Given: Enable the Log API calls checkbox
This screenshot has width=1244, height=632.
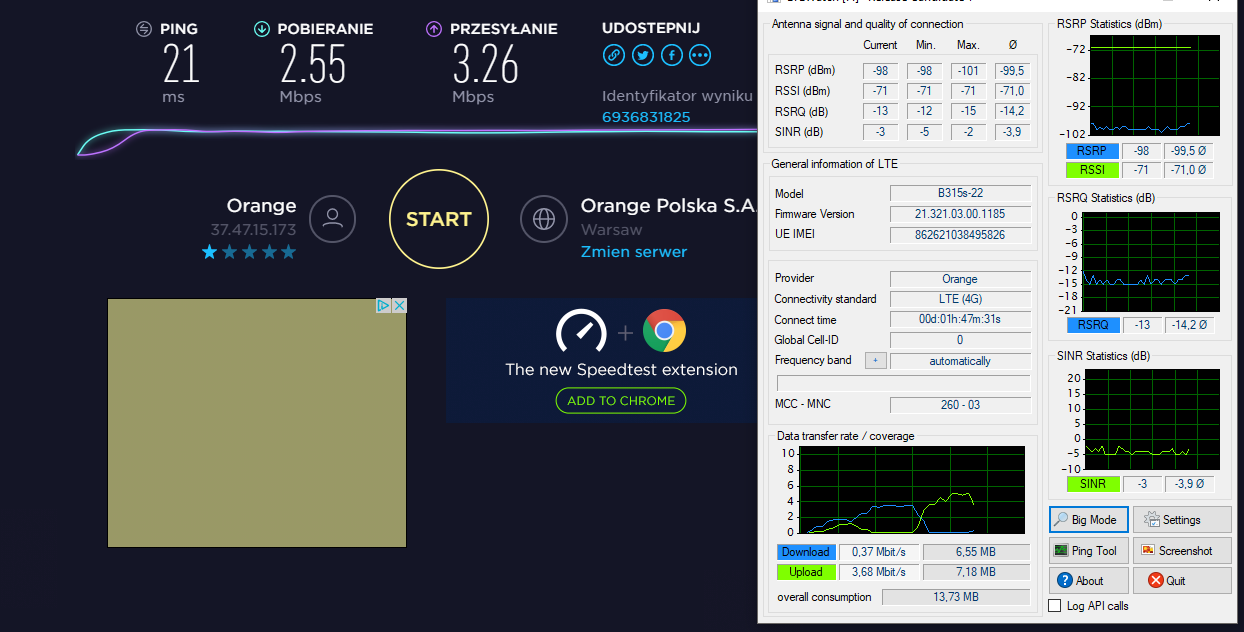Looking at the screenshot, I should [1054, 606].
